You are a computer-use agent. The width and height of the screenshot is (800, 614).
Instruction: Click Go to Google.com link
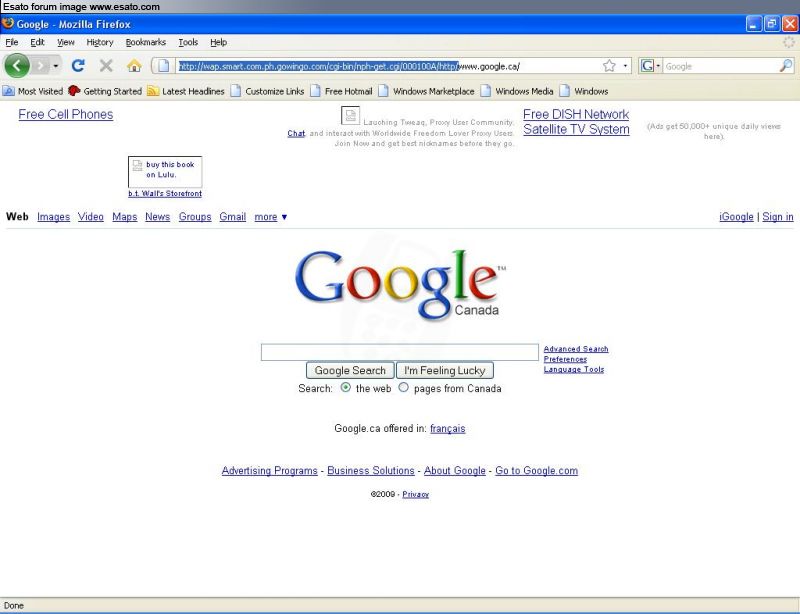pyautogui.click(x=537, y=471)
